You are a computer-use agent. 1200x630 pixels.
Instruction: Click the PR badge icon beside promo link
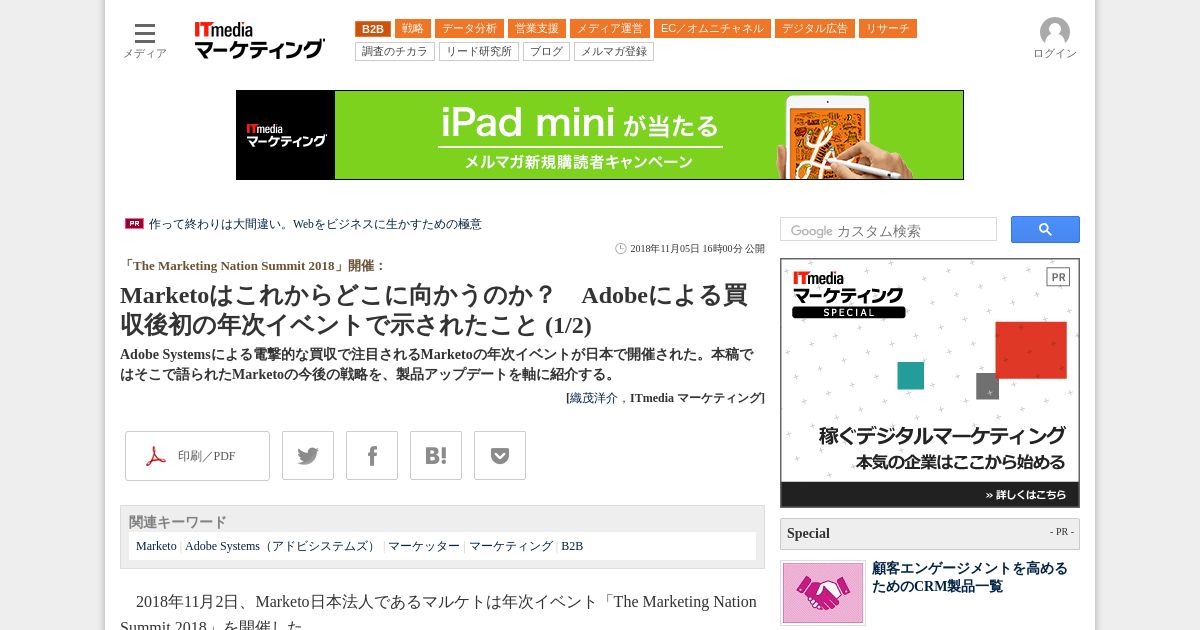(x=134, y=224)
